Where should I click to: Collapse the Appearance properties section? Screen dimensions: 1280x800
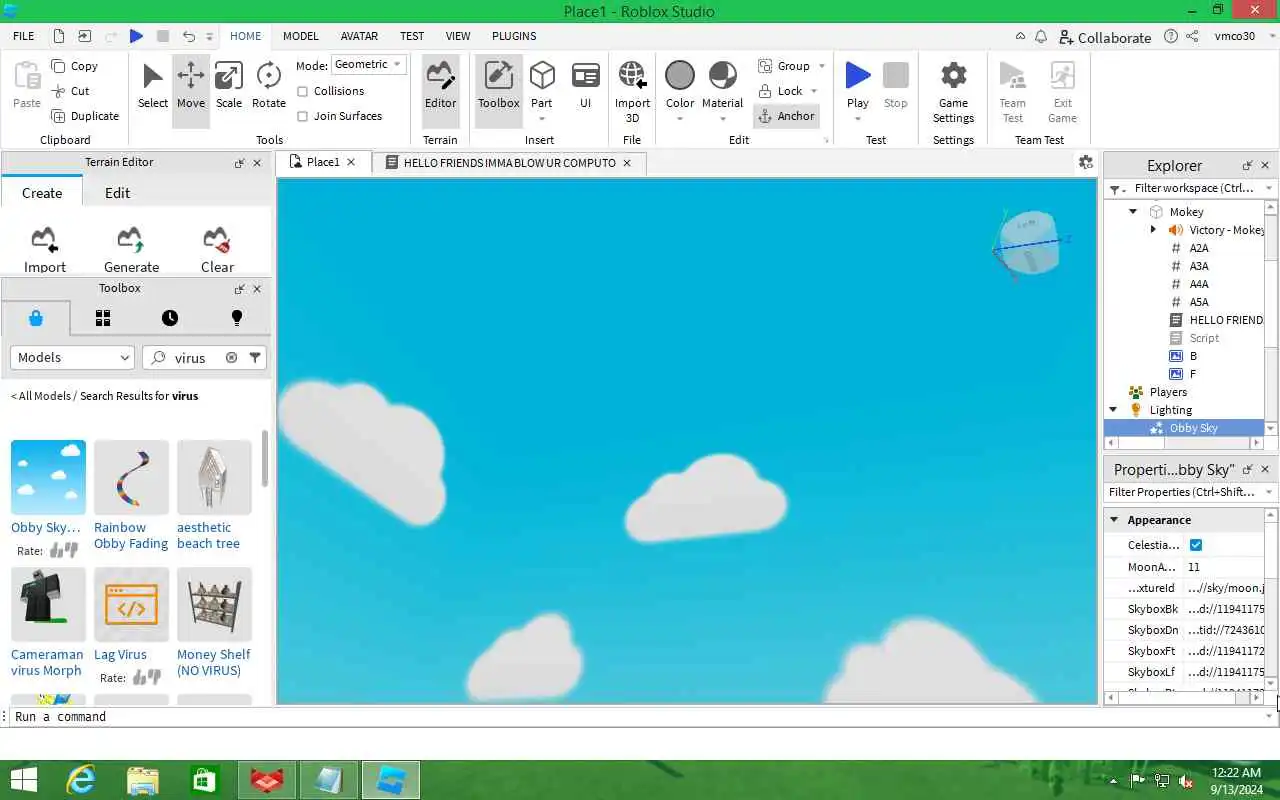pyautogui.click(x=1114, y=519)
